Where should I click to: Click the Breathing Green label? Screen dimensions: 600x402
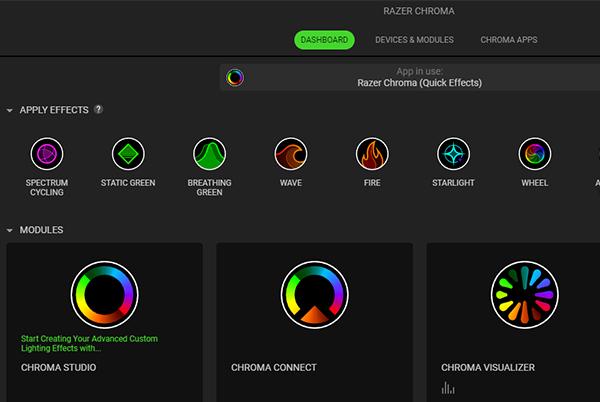[x=209, y=187]
